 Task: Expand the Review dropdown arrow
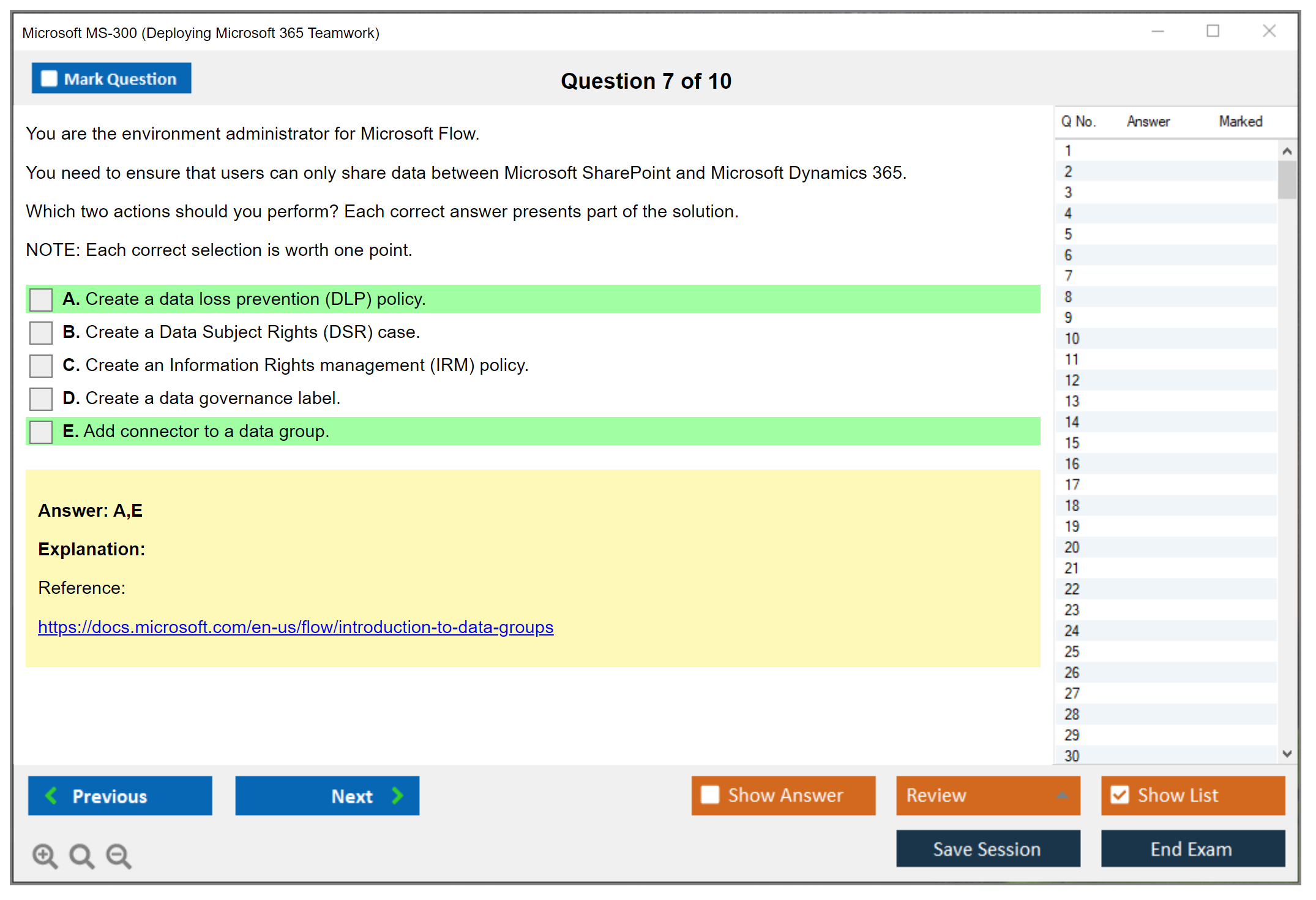(x=1062, y=795)
